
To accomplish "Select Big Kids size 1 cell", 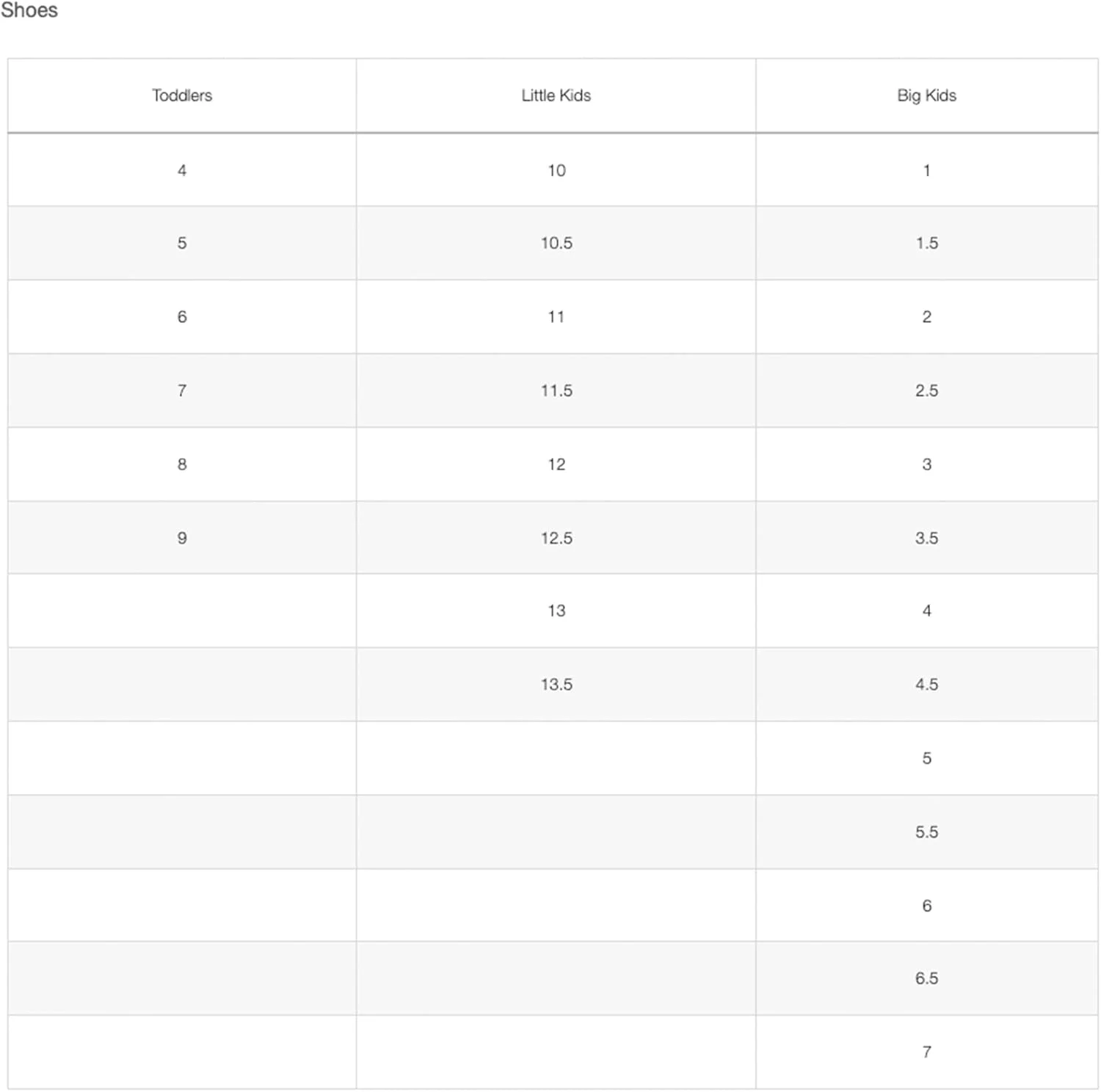I will coord(926,170).
